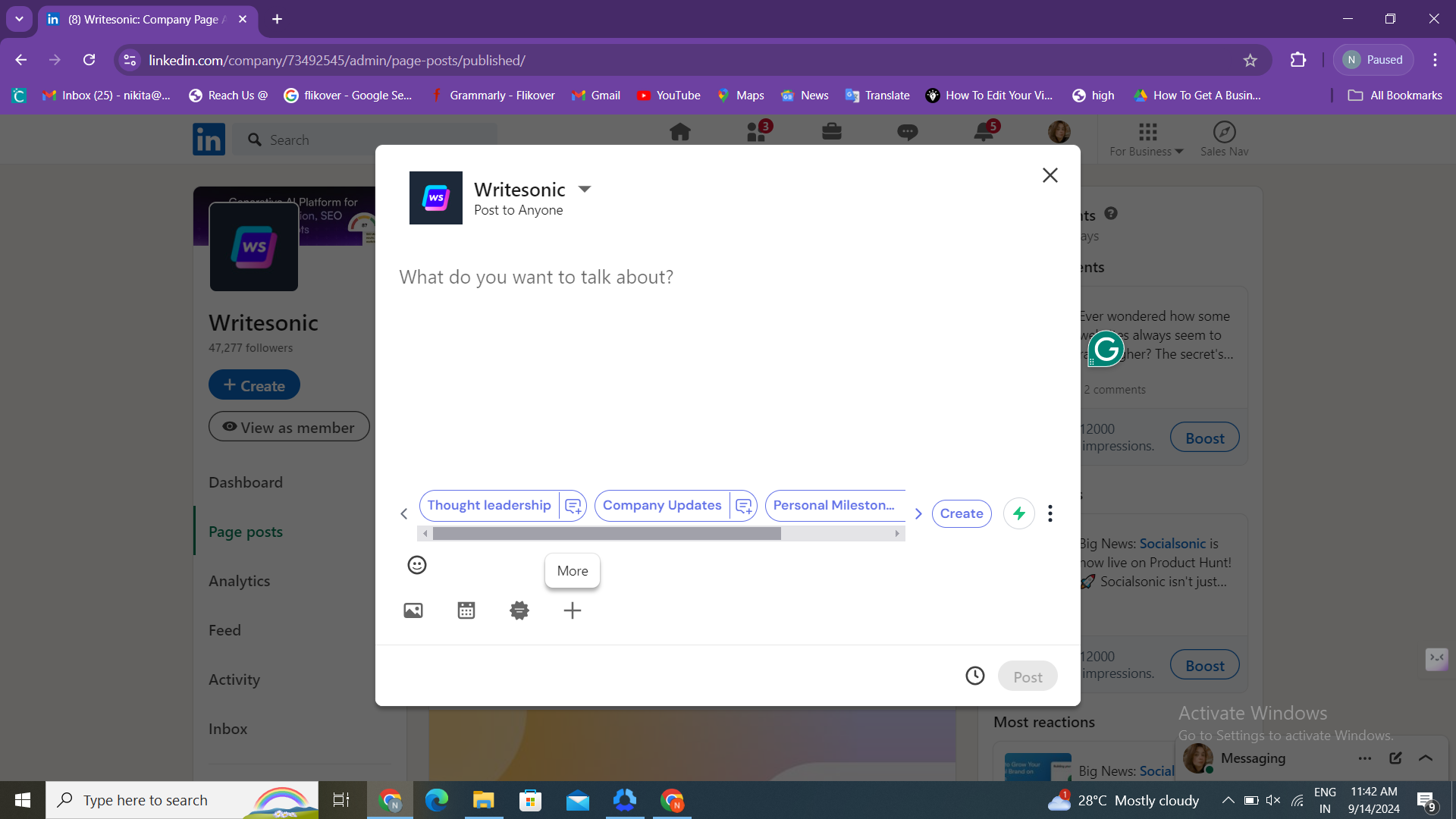This screenshot has height=819, width=1456.
Task: Open profile Me avatar menu
Action: click(1059, 132)
